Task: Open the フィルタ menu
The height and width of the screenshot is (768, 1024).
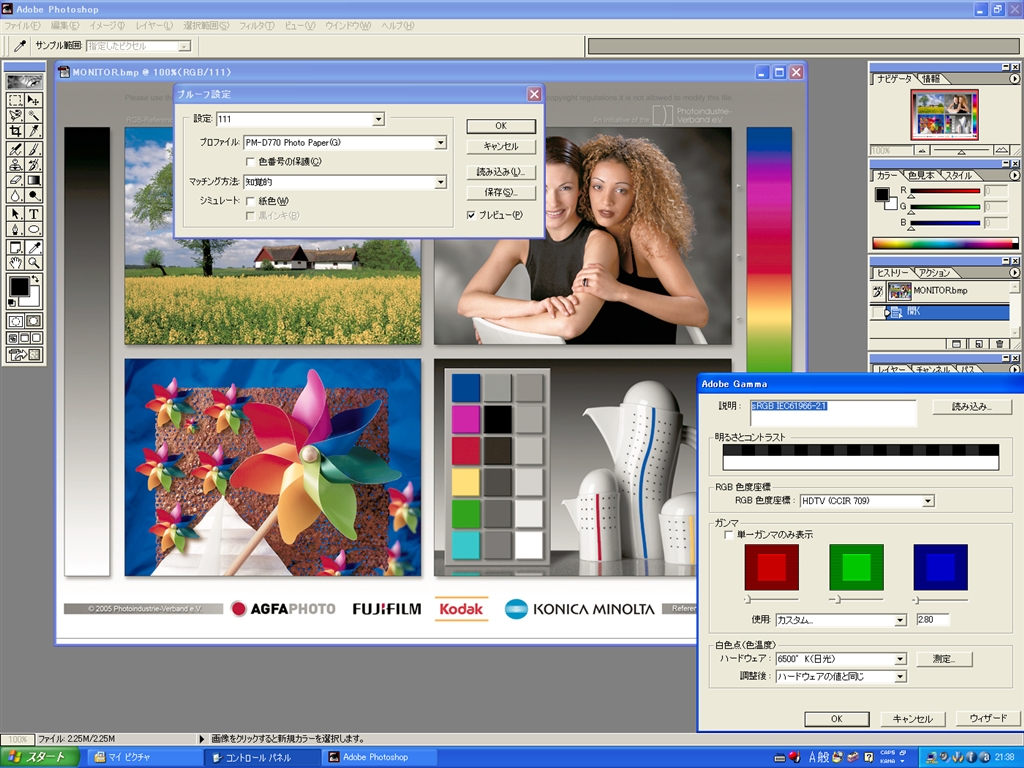Action: pyautogui.click(x=257, y=25)
